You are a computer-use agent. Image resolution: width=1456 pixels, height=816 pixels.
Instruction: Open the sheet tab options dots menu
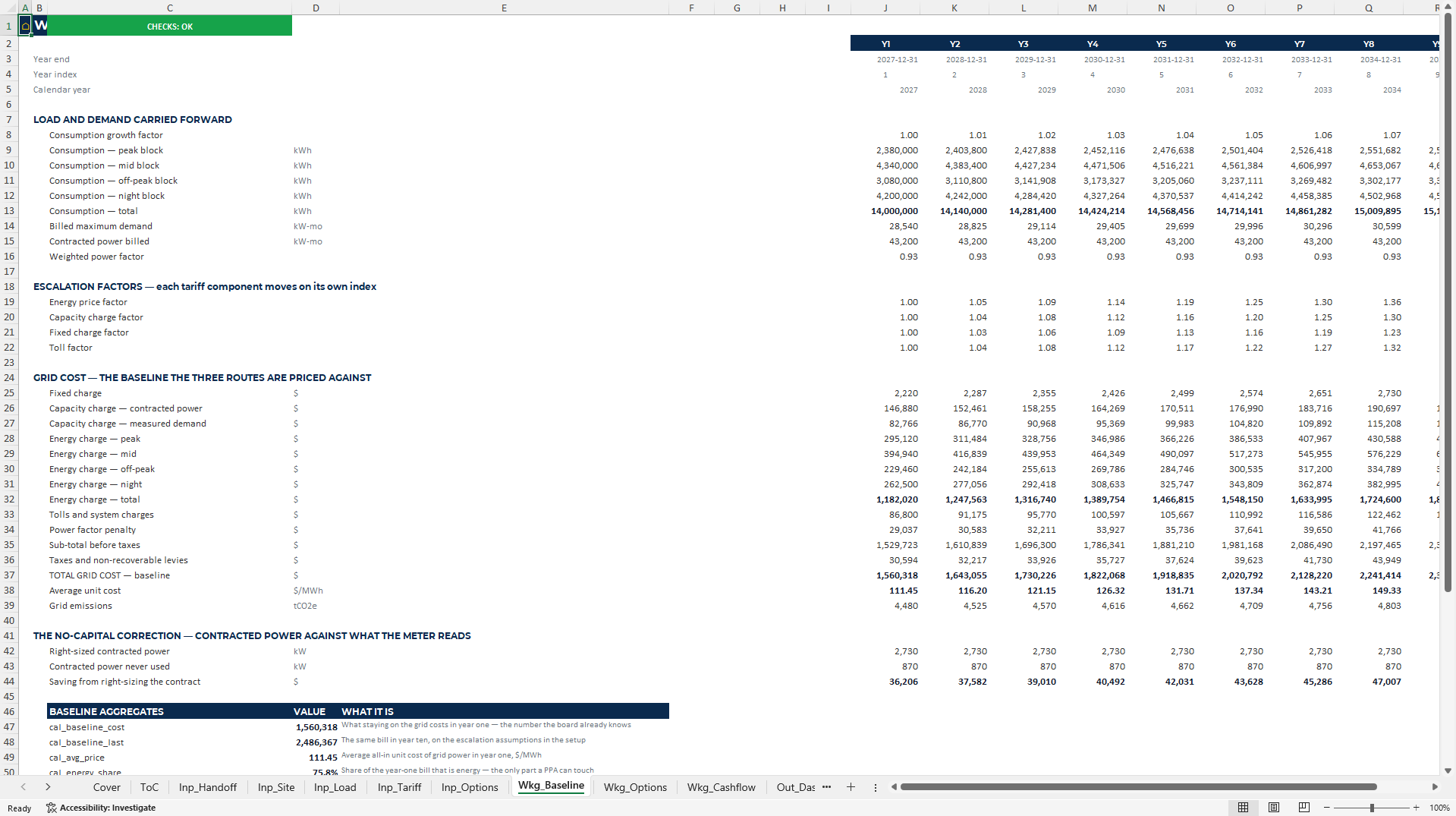coord(876,787)
